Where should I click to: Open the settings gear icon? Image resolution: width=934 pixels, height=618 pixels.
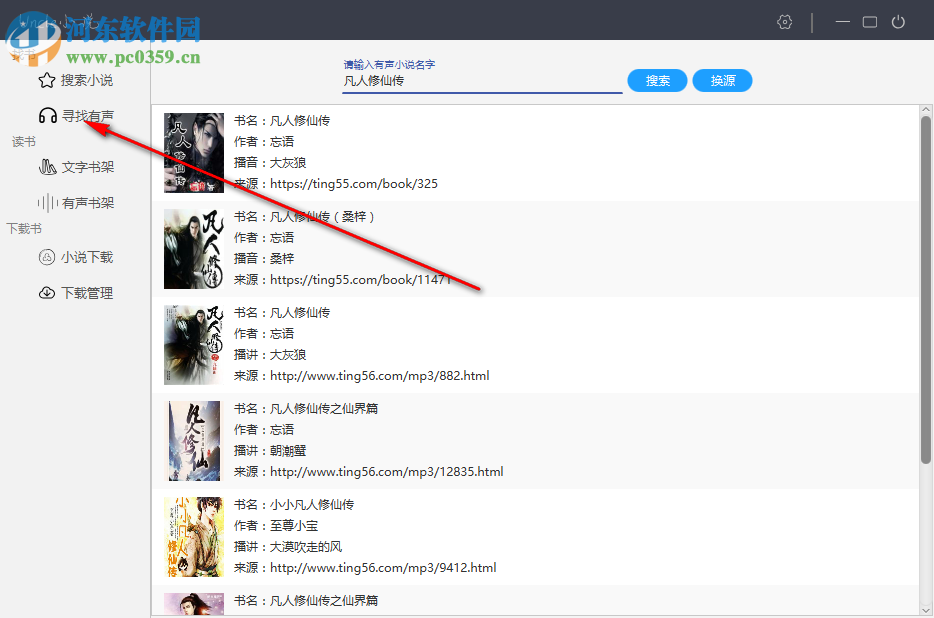(x=784, y=21)
